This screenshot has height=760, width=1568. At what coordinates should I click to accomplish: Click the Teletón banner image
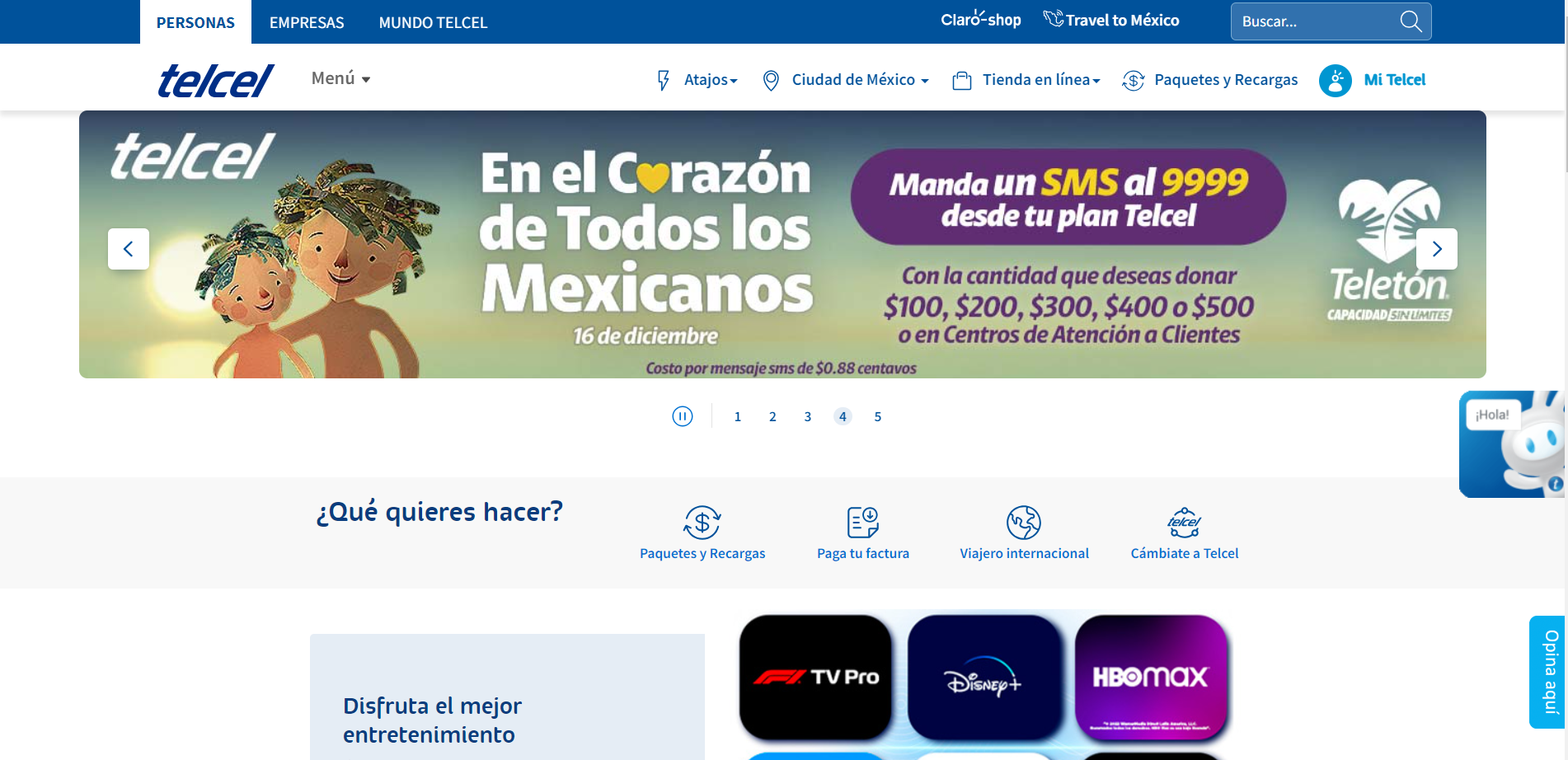pyautogui.click(x=782, y=245)
